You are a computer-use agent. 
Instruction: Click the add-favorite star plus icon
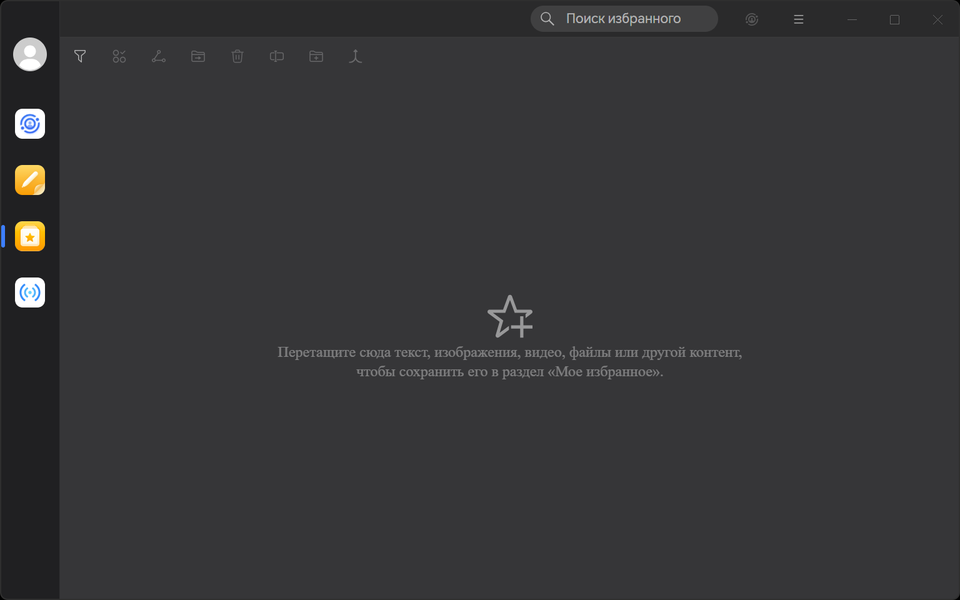point(510,317)
